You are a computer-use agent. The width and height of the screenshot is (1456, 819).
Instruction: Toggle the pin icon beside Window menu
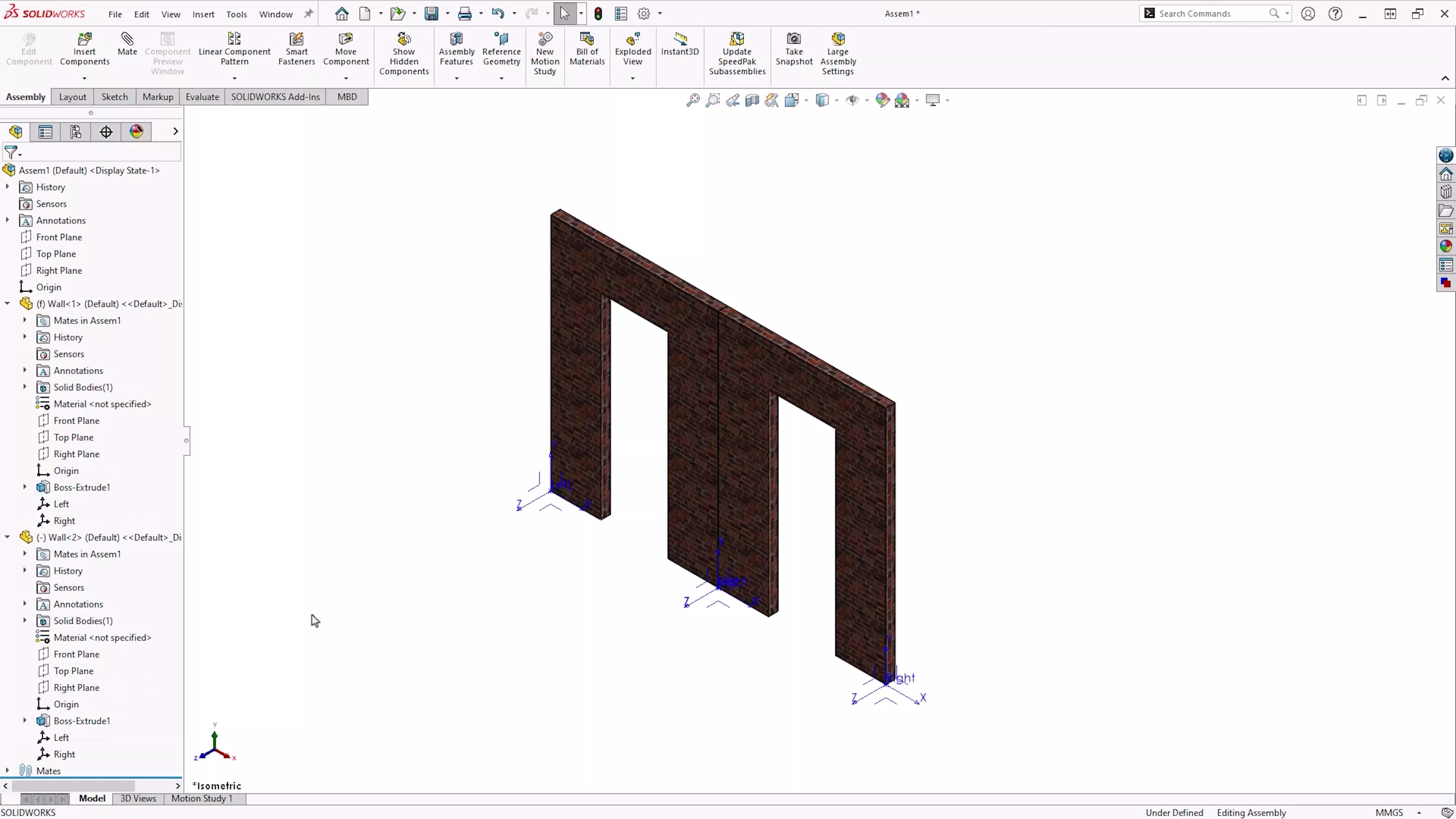click(x=309, y=14)
